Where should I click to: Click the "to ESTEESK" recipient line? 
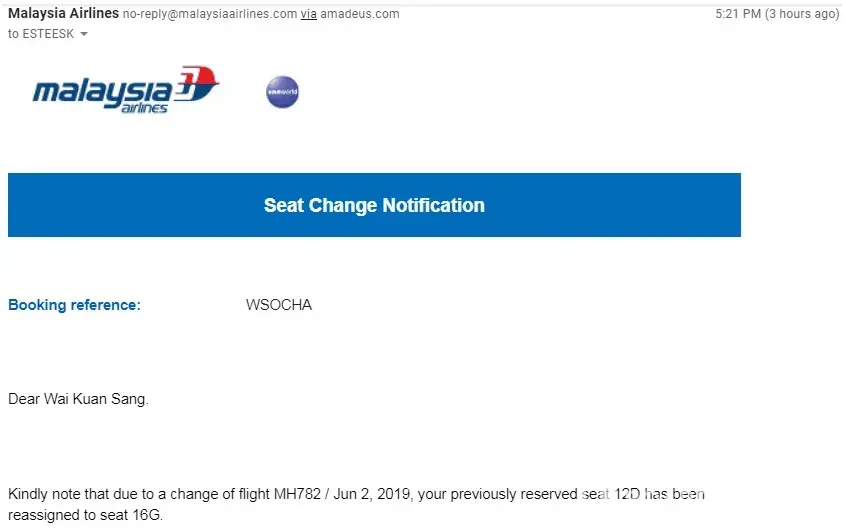[40, 33]
